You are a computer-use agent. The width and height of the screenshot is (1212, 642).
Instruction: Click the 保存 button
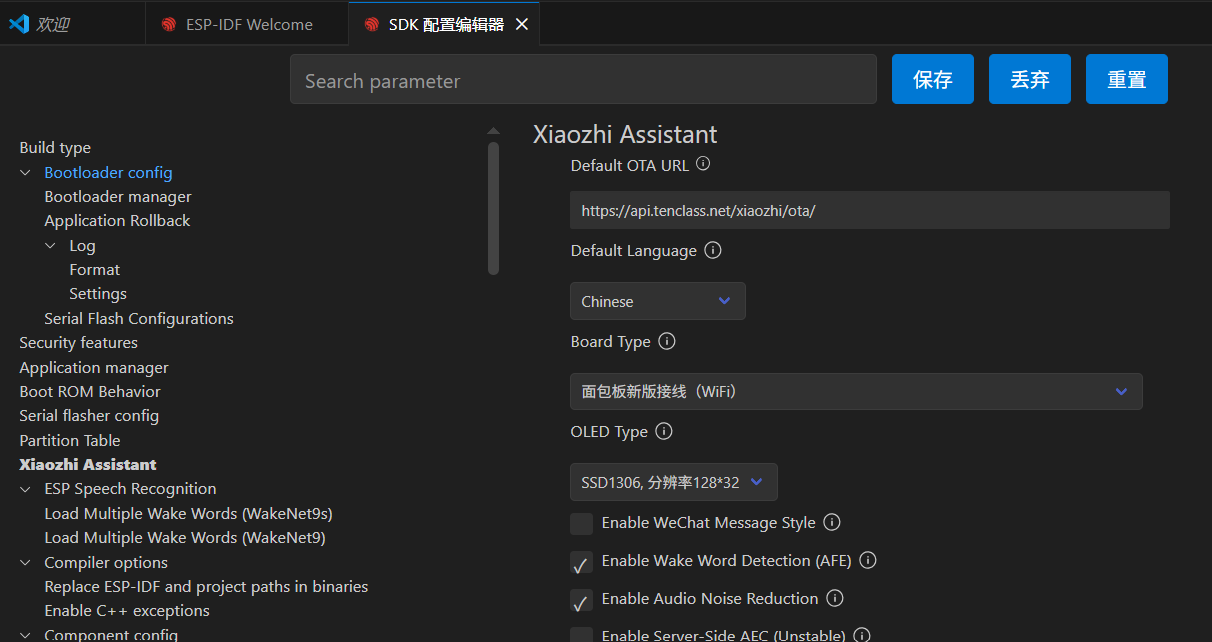[932, 80]
